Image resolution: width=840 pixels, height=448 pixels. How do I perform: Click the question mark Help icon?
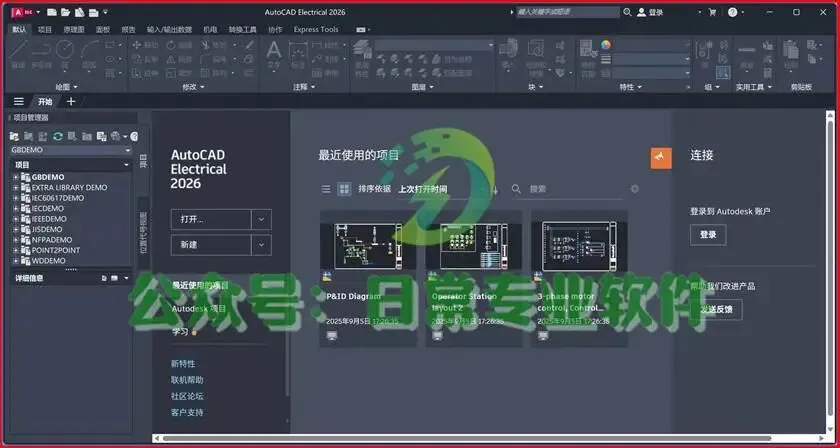pos(733,12)
